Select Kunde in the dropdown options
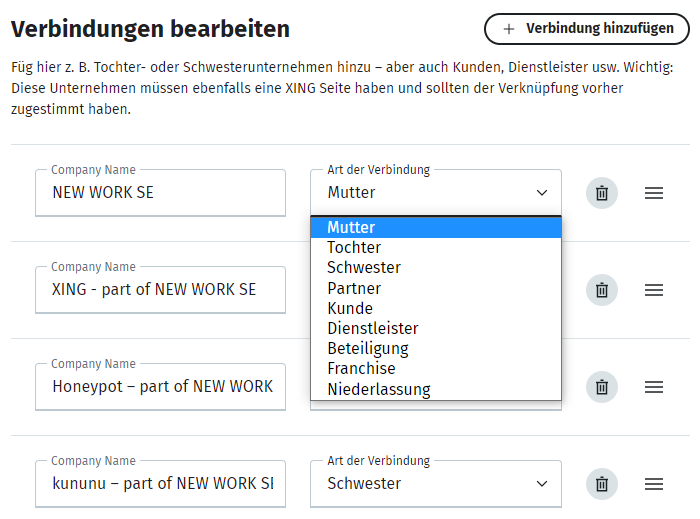Image resolution: width=700 pixels, height=519 pixels. click(350, 308)
